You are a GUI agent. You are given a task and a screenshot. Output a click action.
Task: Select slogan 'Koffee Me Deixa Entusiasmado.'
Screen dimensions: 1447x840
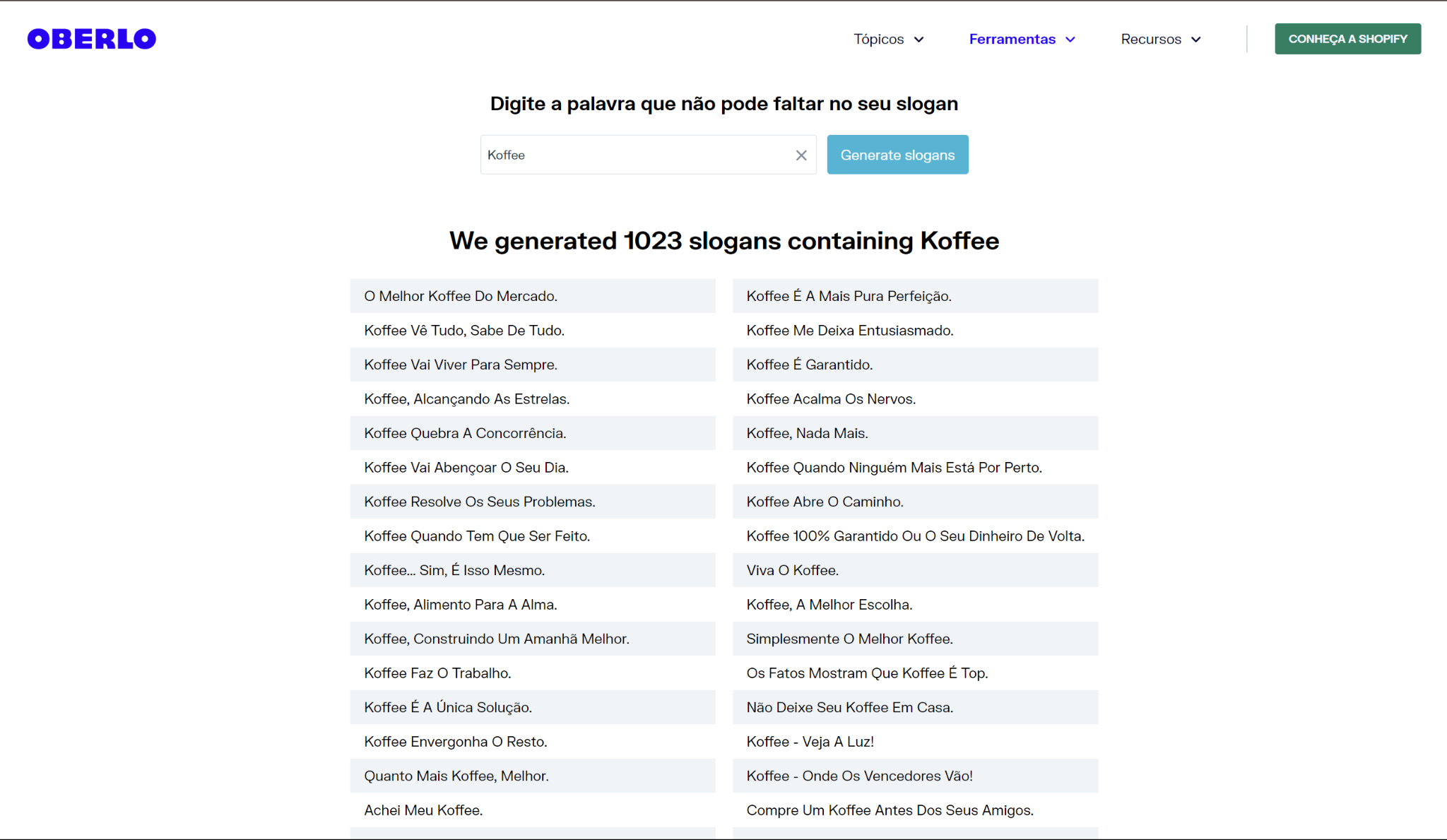916,331
